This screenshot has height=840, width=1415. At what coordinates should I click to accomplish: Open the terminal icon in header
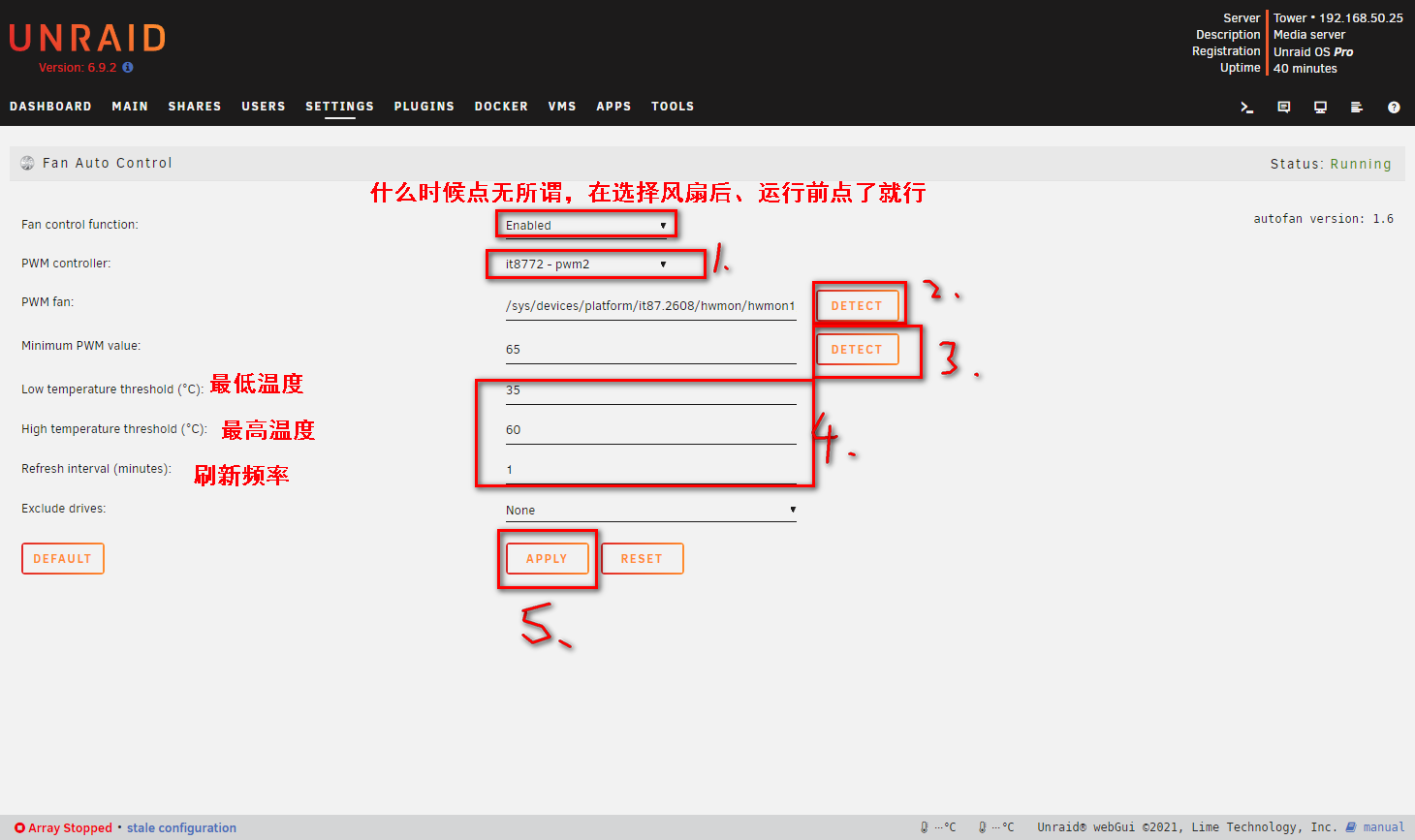tap(1247, 108)
